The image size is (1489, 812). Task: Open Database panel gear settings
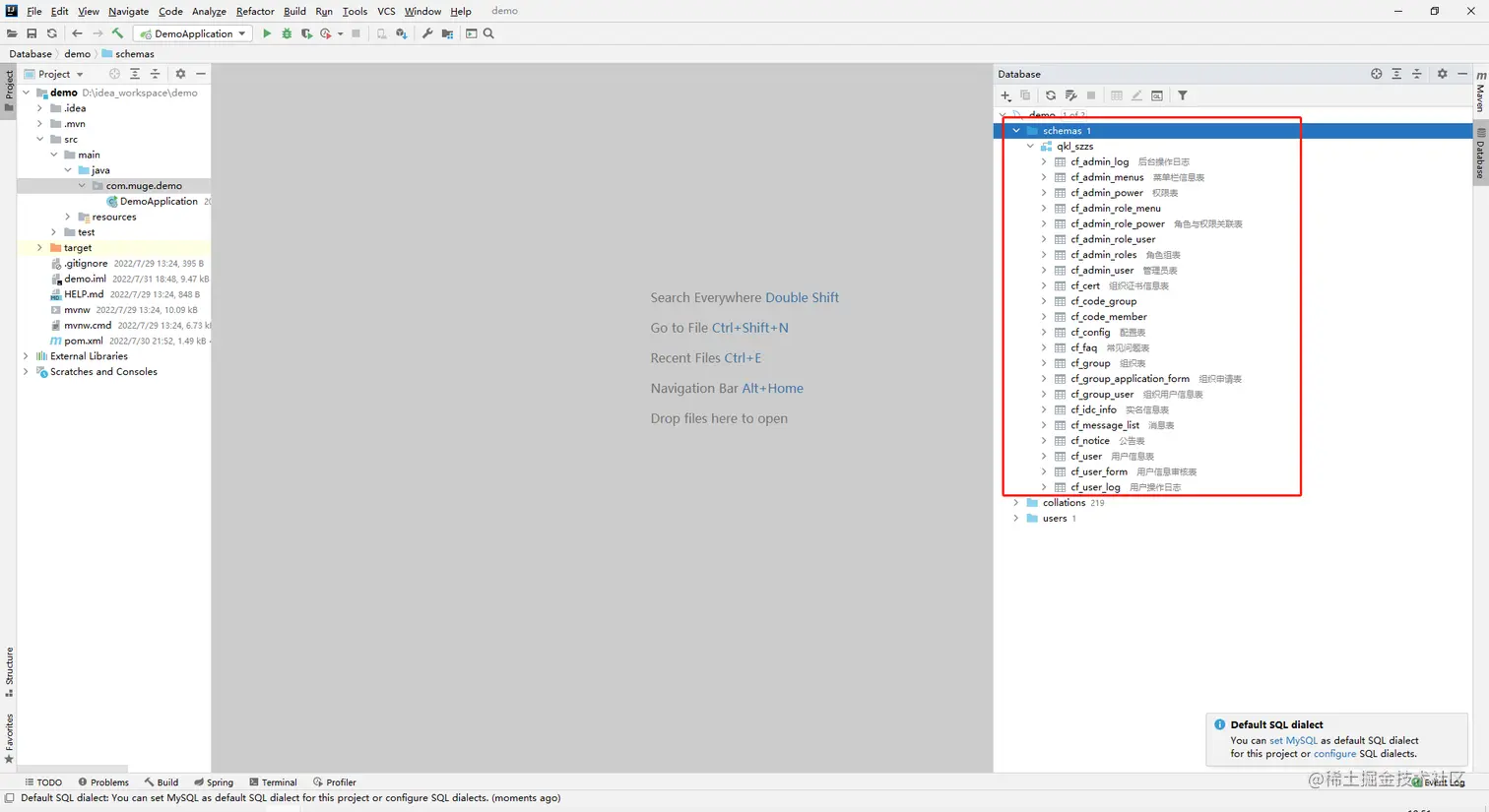point(1442,74)
